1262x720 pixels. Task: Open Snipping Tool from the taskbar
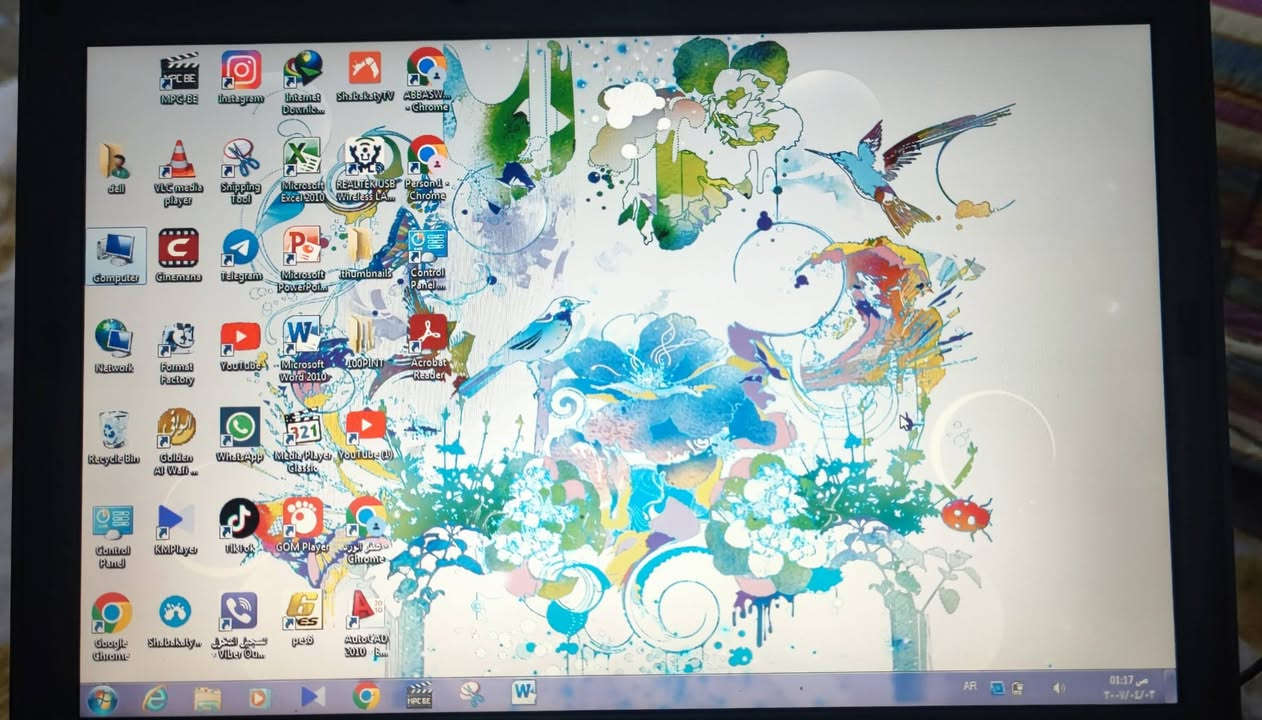471,694
